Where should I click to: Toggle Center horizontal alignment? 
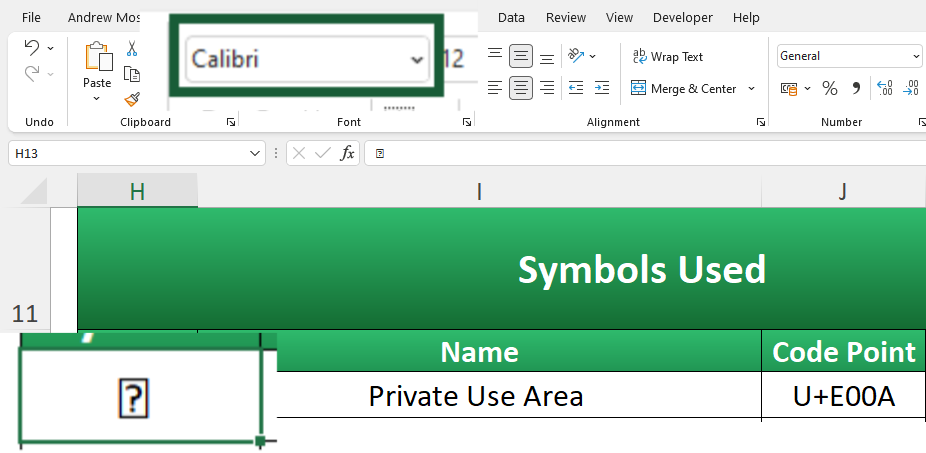(x=520, y=88)
